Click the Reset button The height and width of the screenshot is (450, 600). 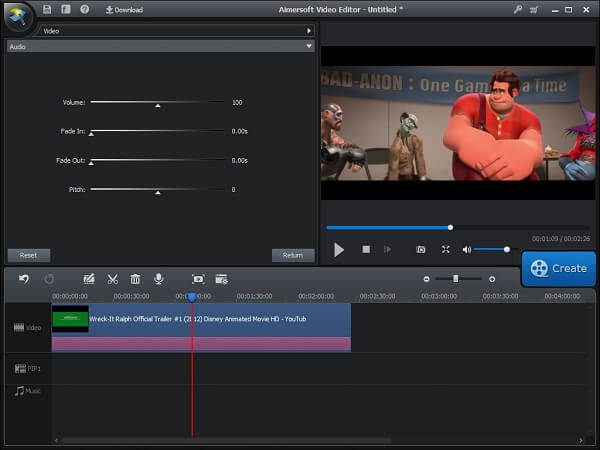click(29, 255)
